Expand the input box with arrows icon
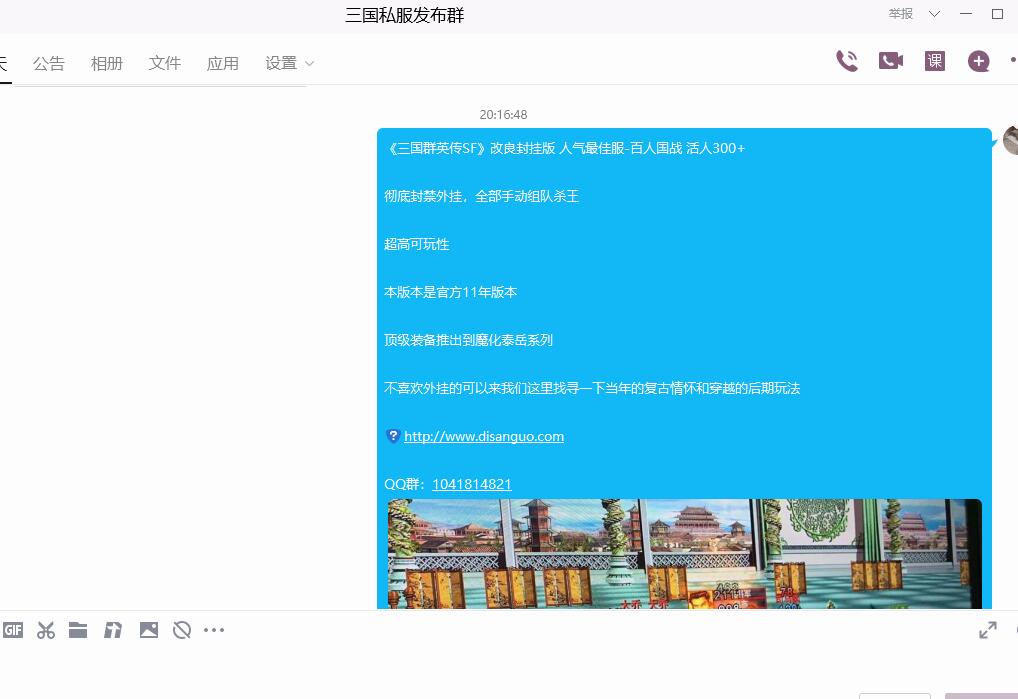1018x699 pixels. pos(987,630)
